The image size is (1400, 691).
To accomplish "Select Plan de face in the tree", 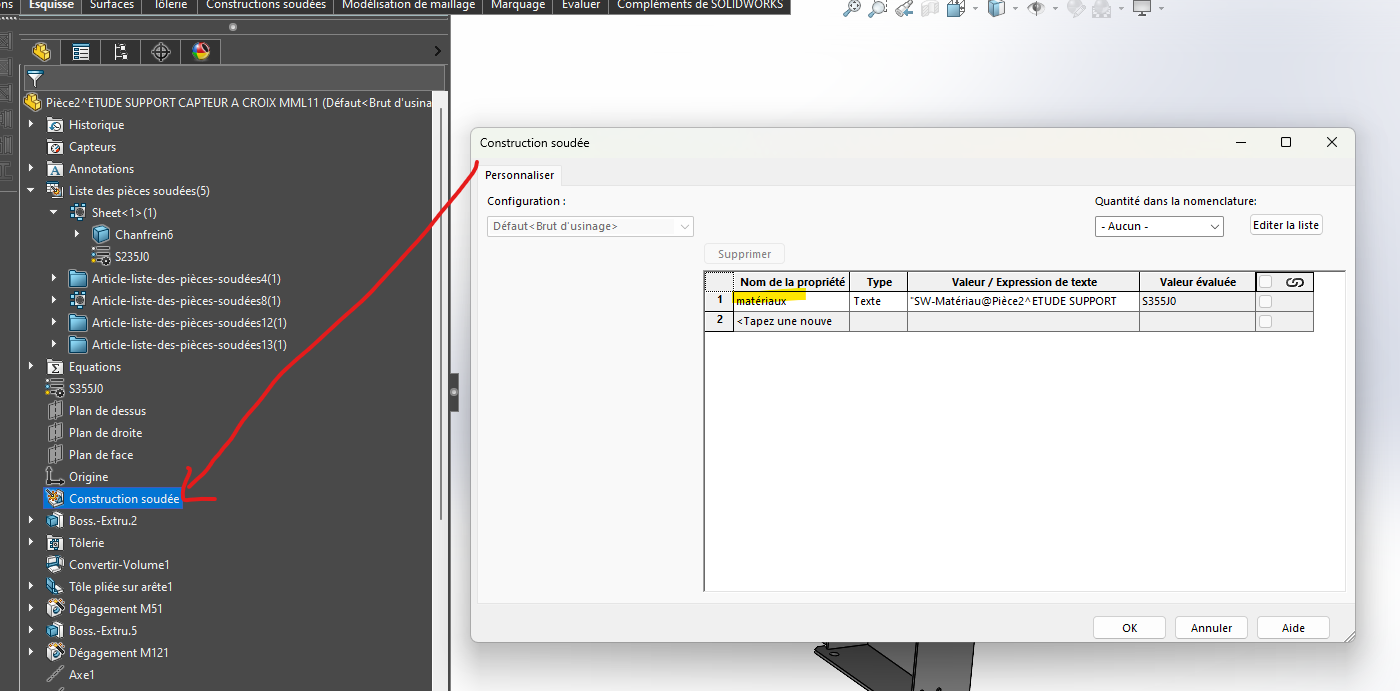I will pos(101,455).
